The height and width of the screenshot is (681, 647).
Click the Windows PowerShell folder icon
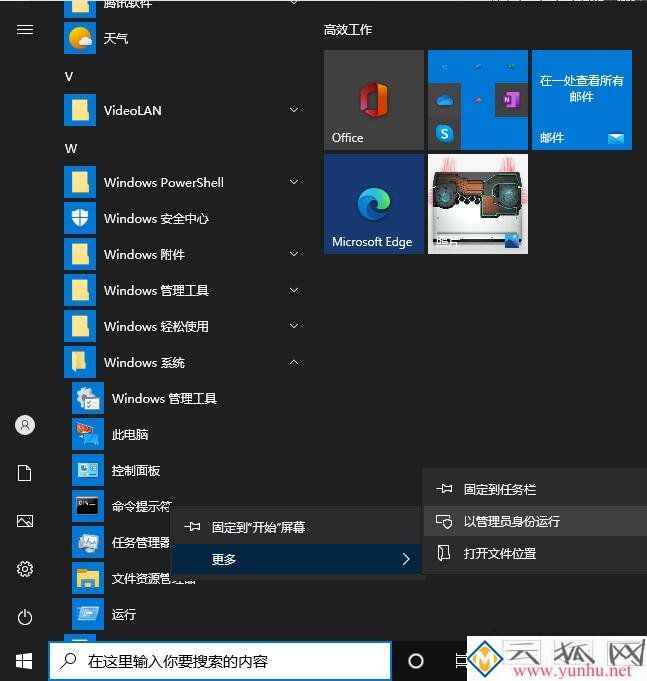tap(80, 182)
